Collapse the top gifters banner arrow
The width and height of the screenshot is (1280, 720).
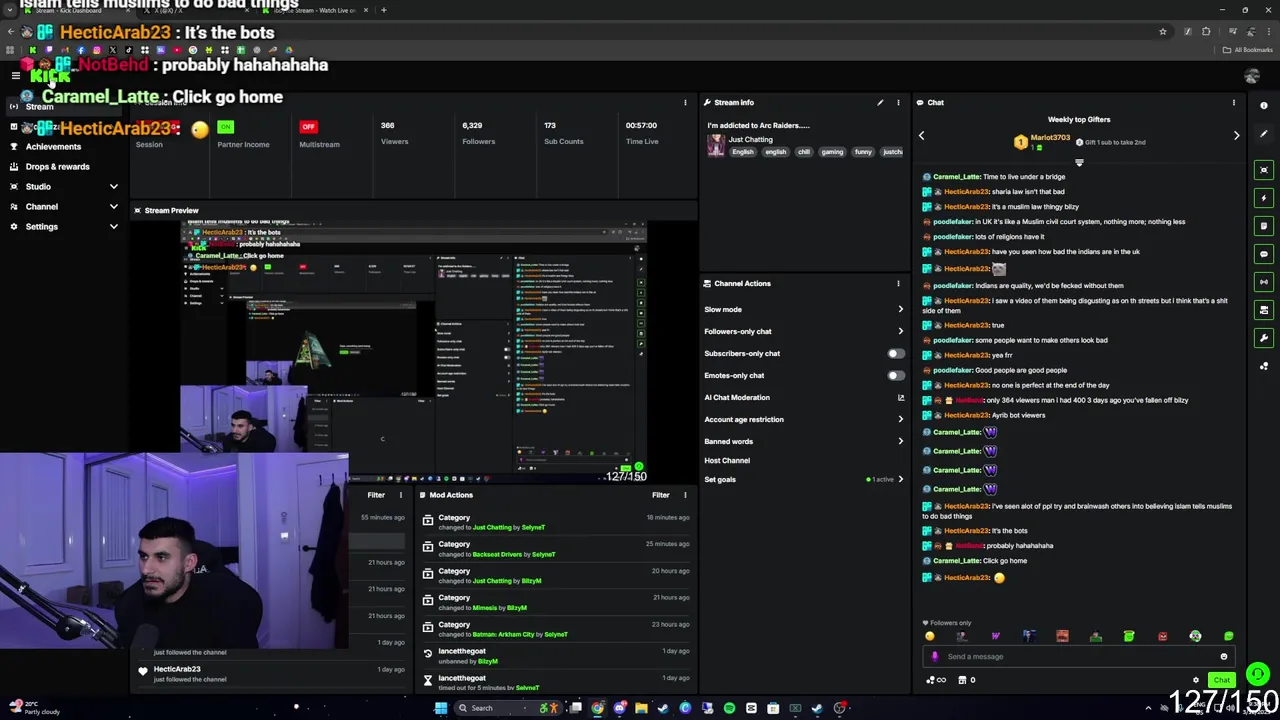coord(1078,162)
